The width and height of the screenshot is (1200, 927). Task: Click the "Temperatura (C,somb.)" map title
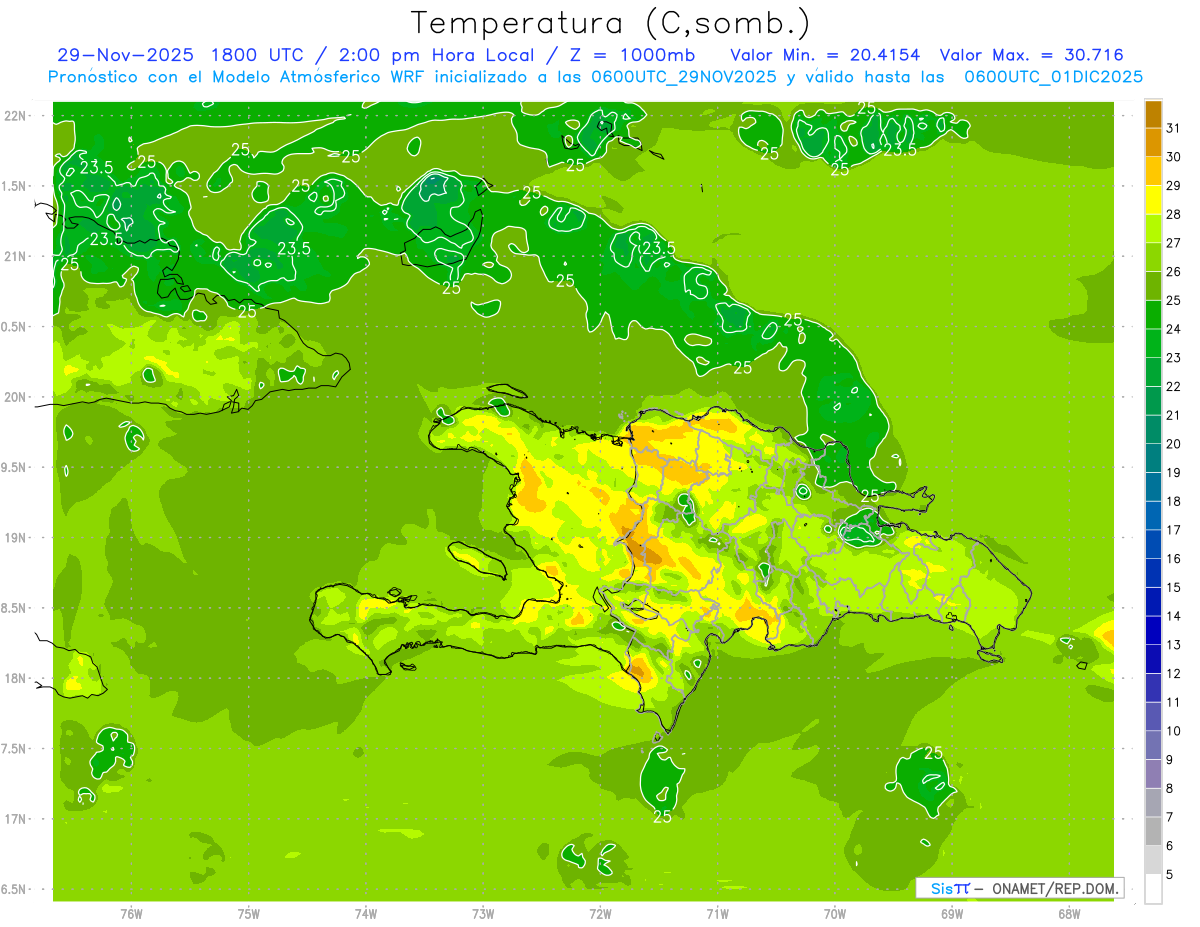(610, 23)
